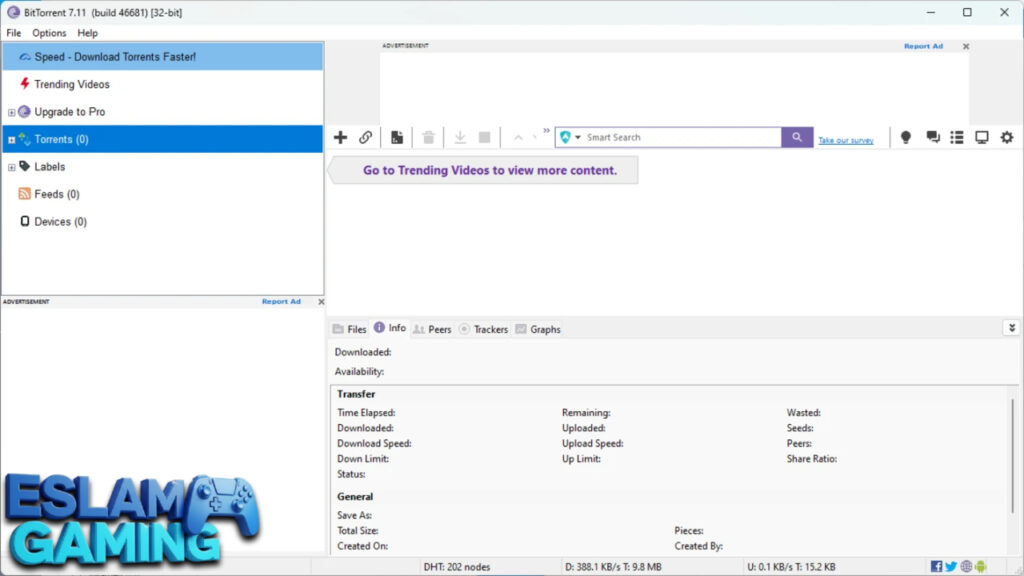
Task: Open the chat bubbles icon
Action: [x=933, y=137]
